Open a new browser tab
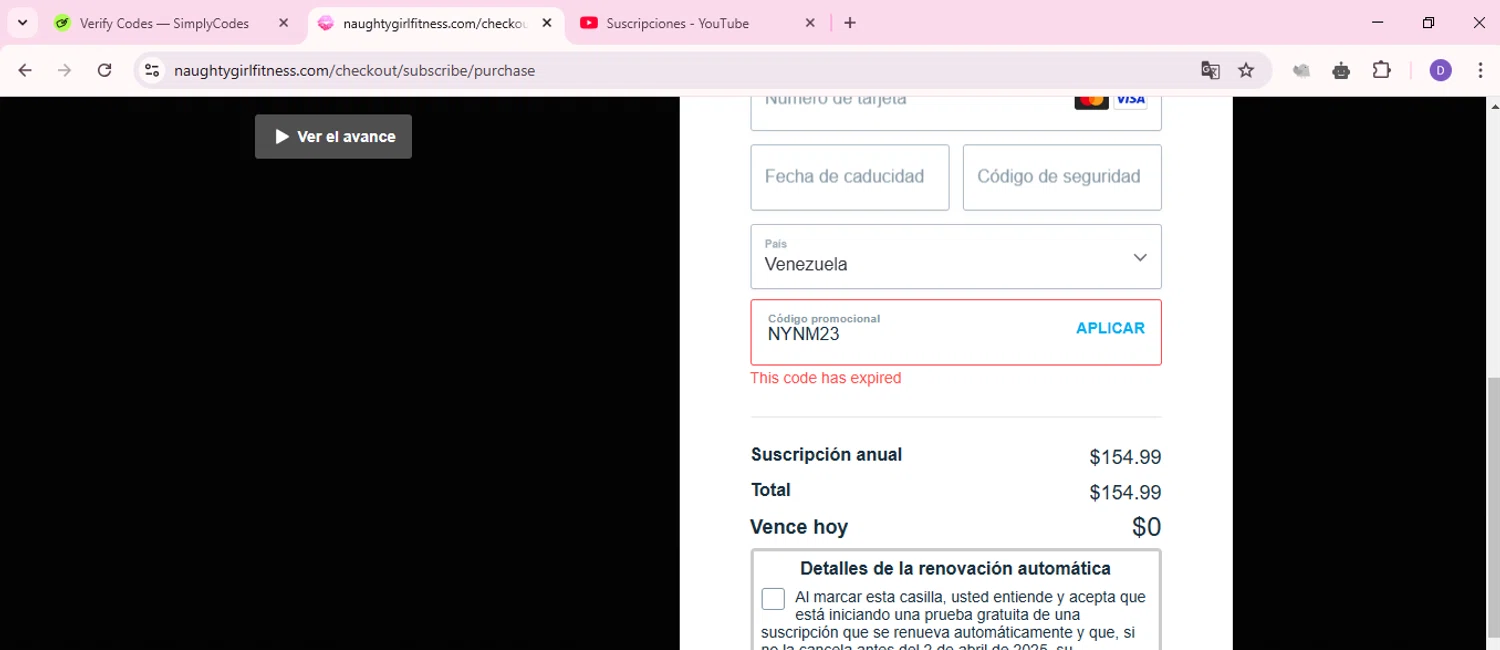This screenshot has height=650, width=1500. point(850,23)
